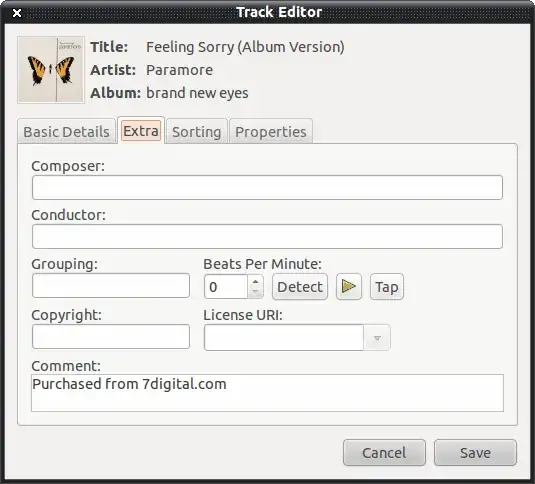Click the Tap button

(x=387, y=287)
